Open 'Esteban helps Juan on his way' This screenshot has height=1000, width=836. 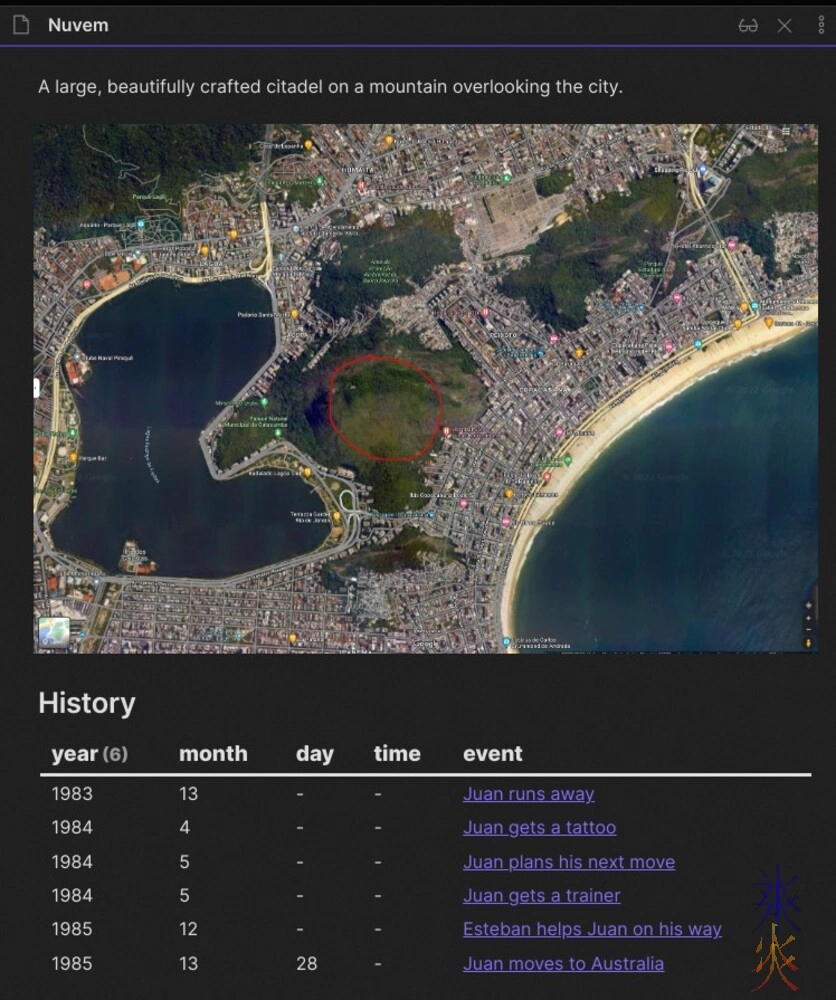click(591, 930)
